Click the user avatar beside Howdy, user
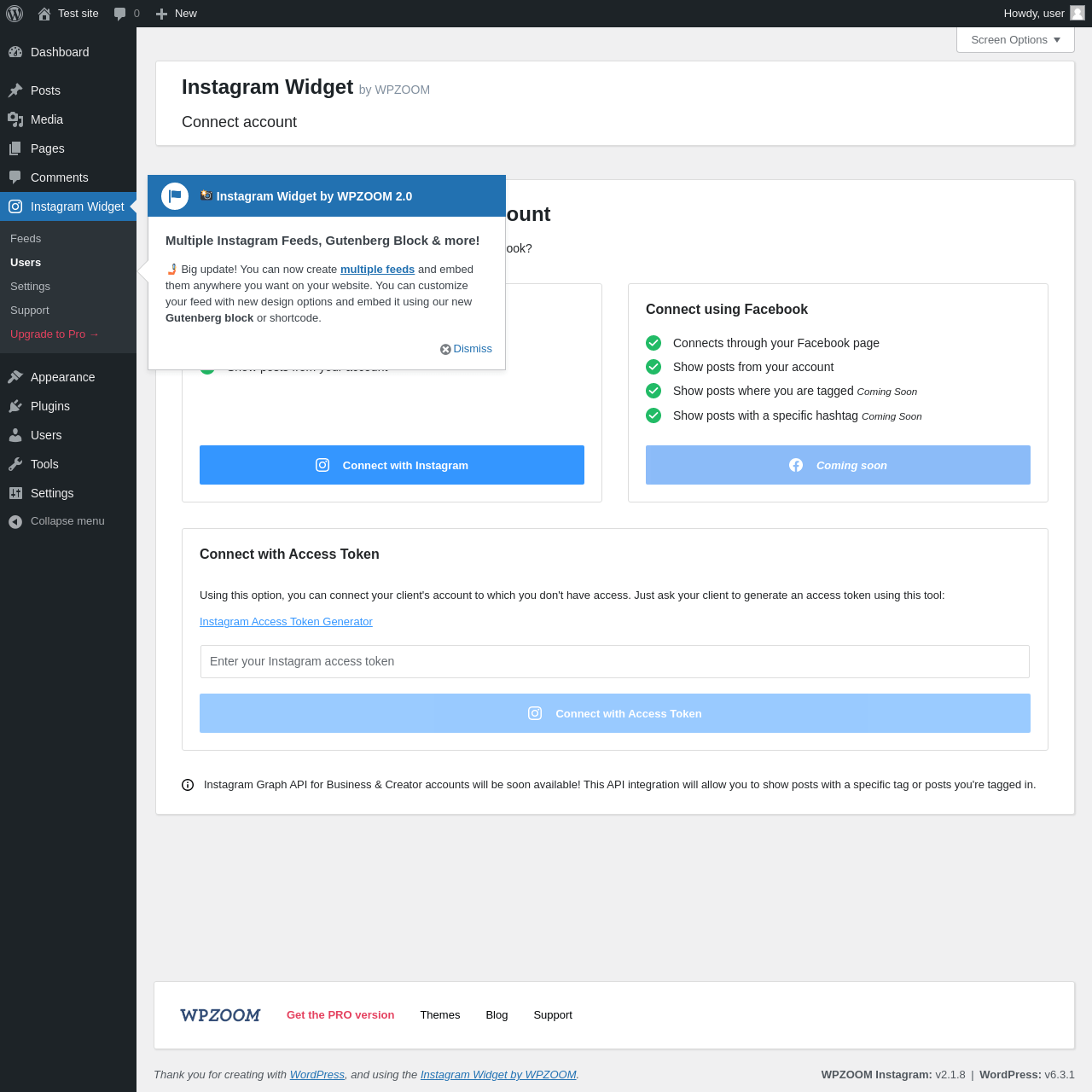 tap(1077, 13)
